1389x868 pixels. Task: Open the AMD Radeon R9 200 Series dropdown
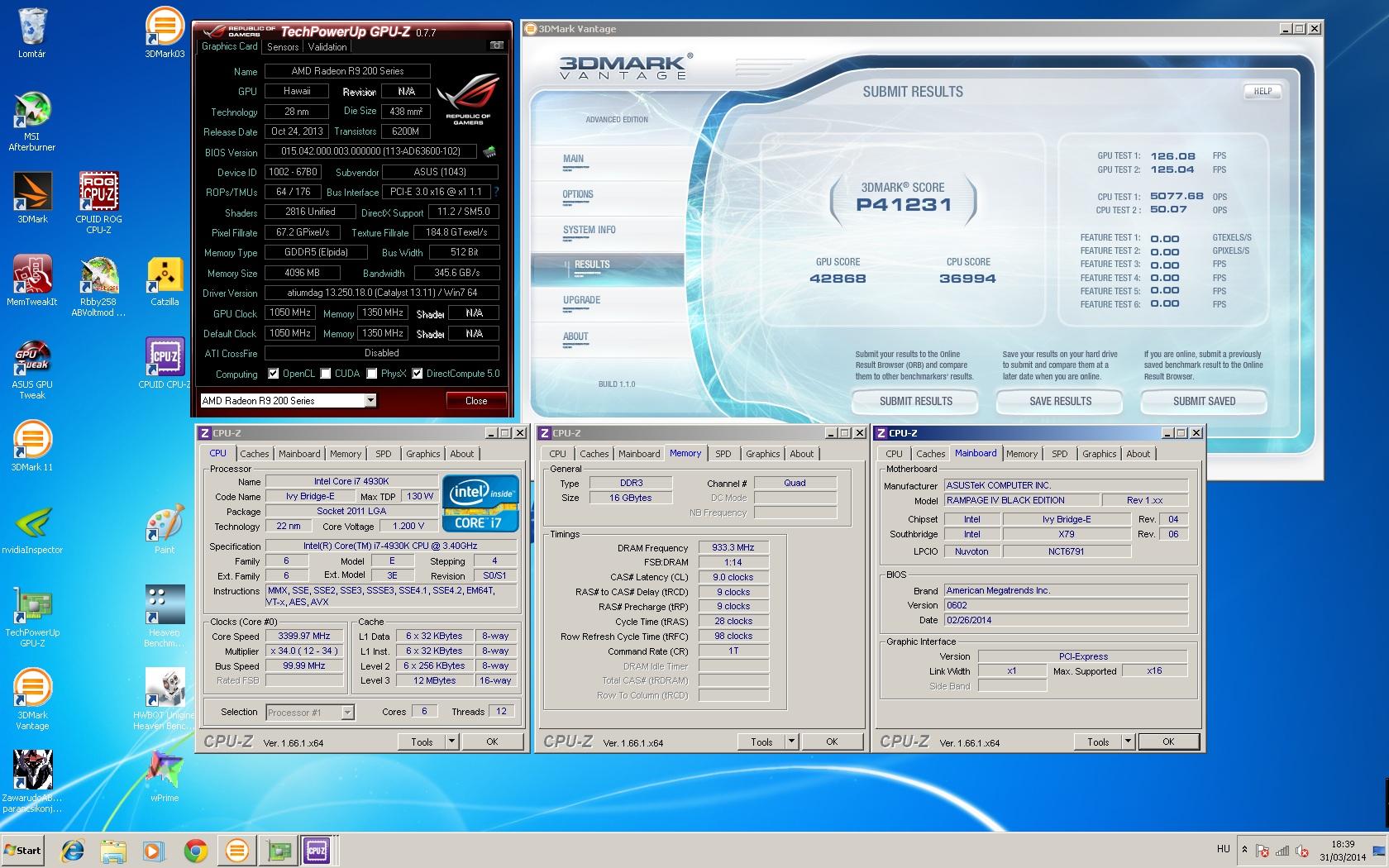click(289, 400)
